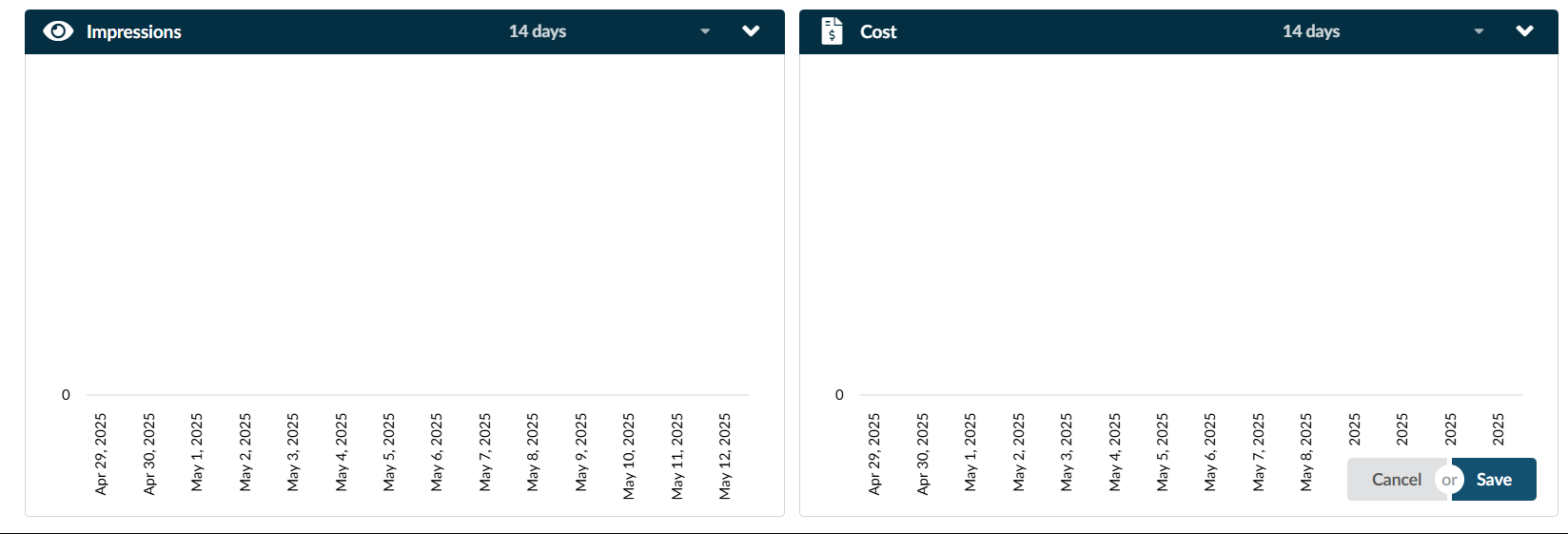Click the May 4, 2025 label in Cost chart
The height and width of the screenshot is (534, 1568).
pyautogui.click(x=1114, y=452)
